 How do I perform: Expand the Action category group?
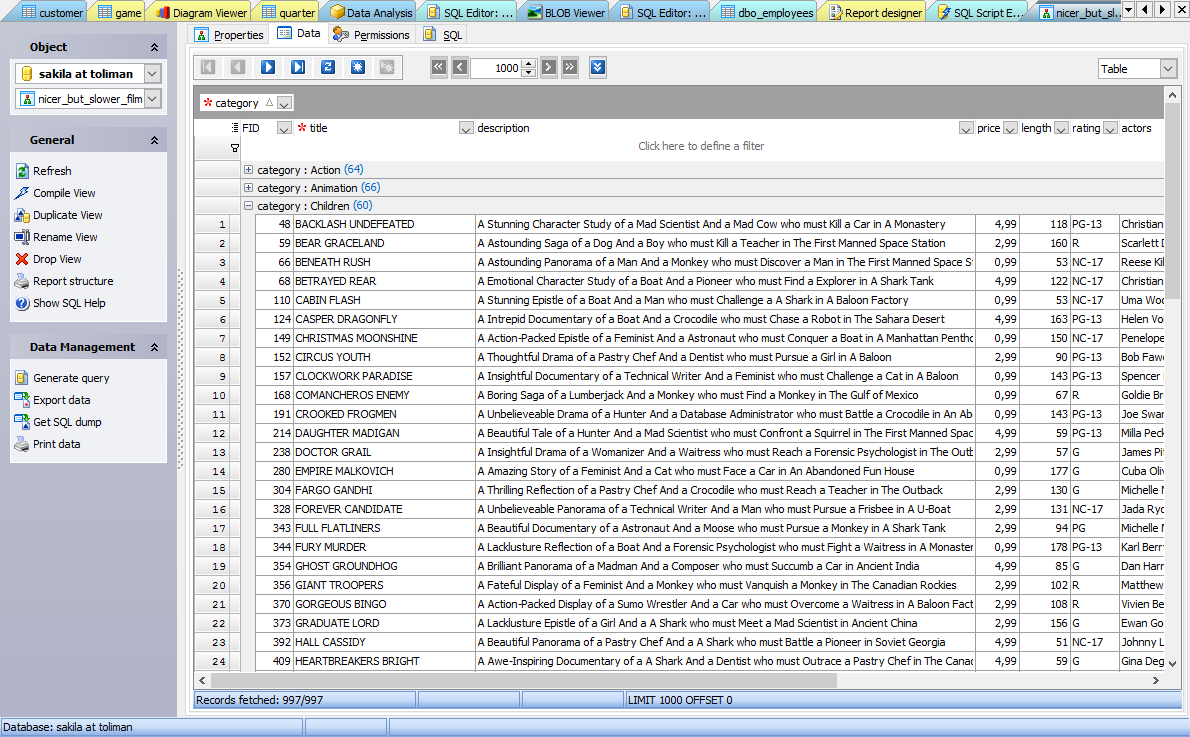[x=248, y=170]
